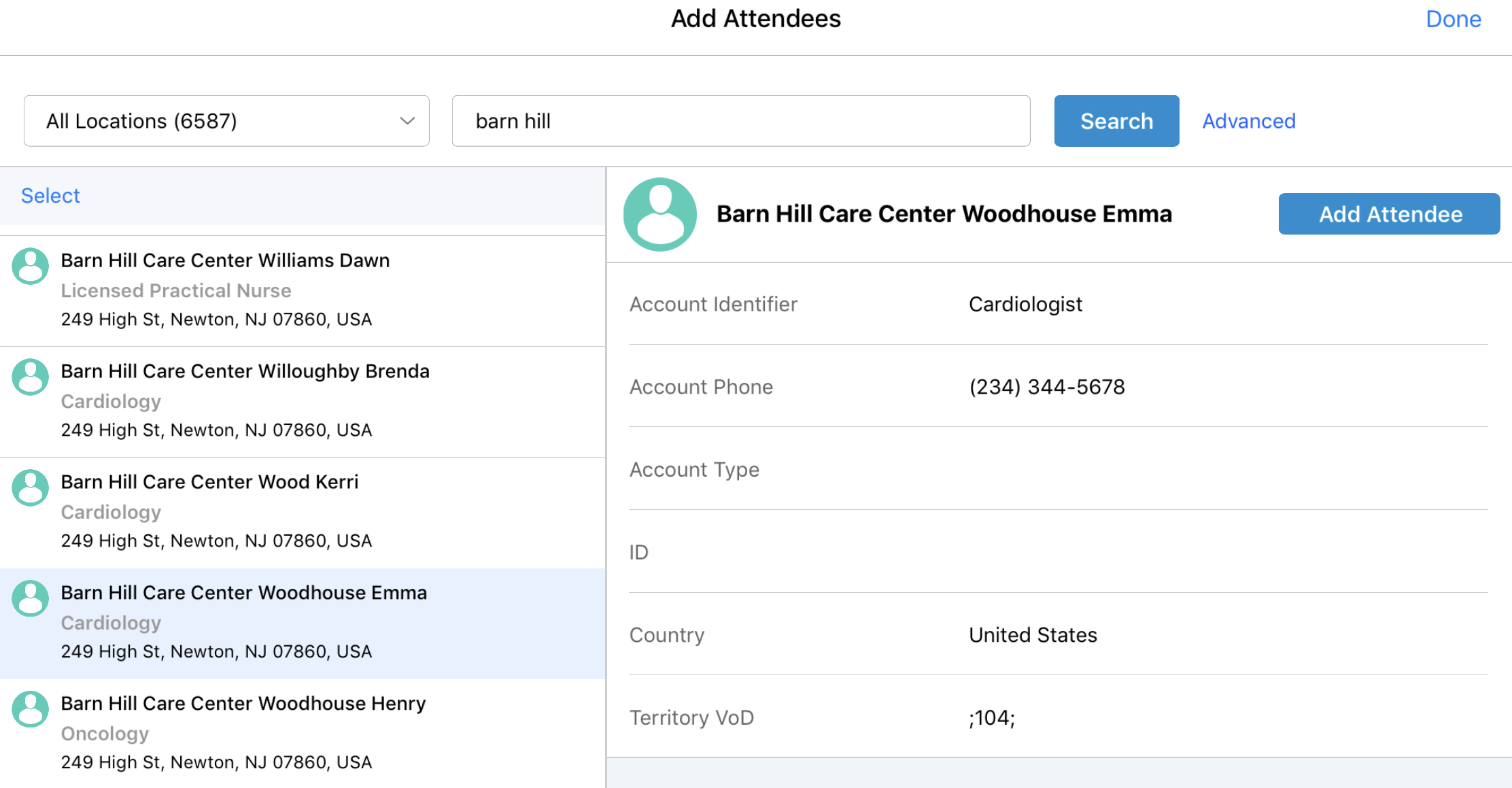This screenshot has height=788, width=1512.
Task: Choose the Woodhouse Henry Oncology result
Action: pyautogui.click(x=243, y=704)
